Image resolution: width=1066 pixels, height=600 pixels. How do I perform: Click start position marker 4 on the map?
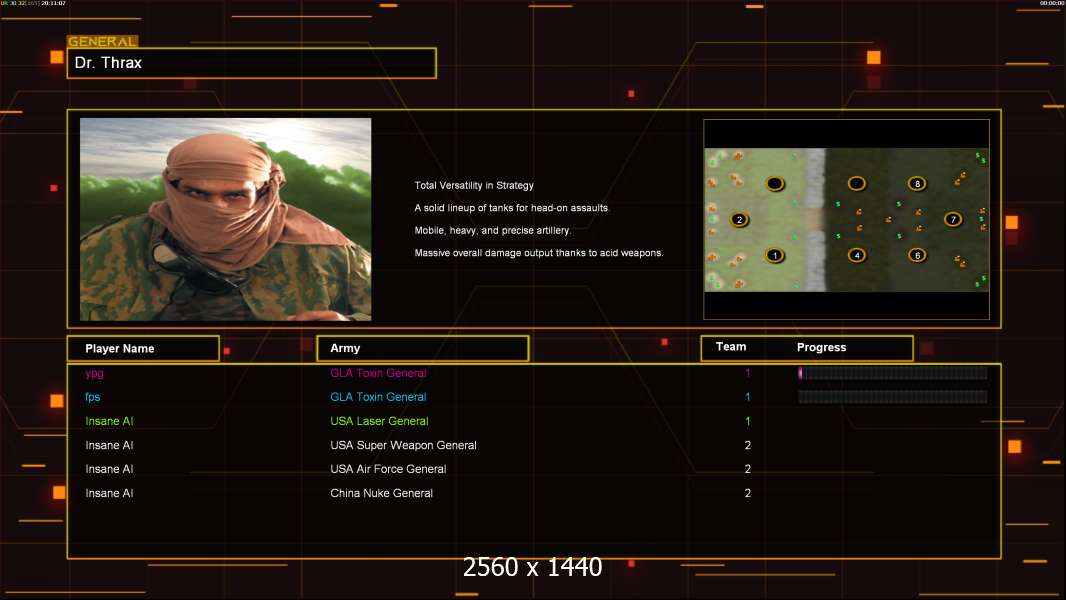click(857, 255)
